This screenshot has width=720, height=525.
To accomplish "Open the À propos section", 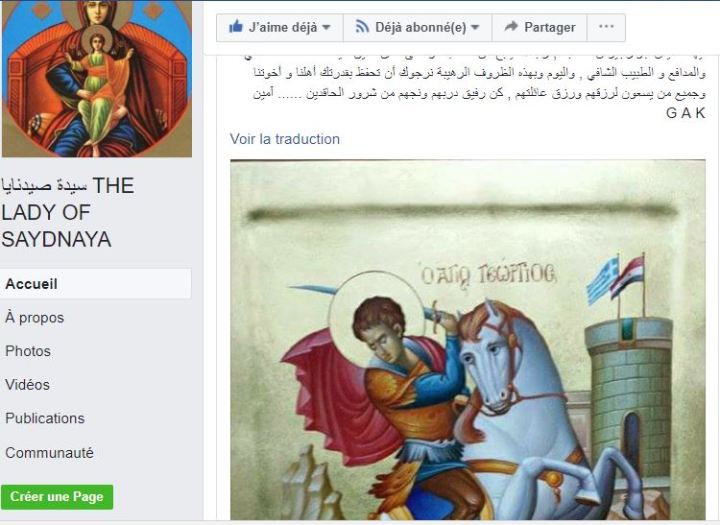I will [34, 318].
